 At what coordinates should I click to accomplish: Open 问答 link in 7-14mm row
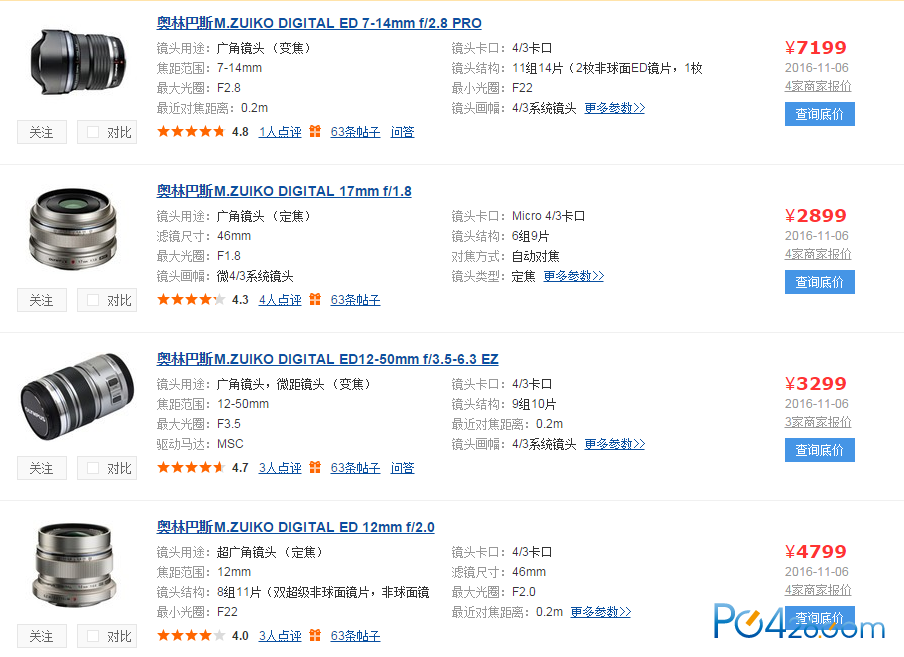(402, 132)
